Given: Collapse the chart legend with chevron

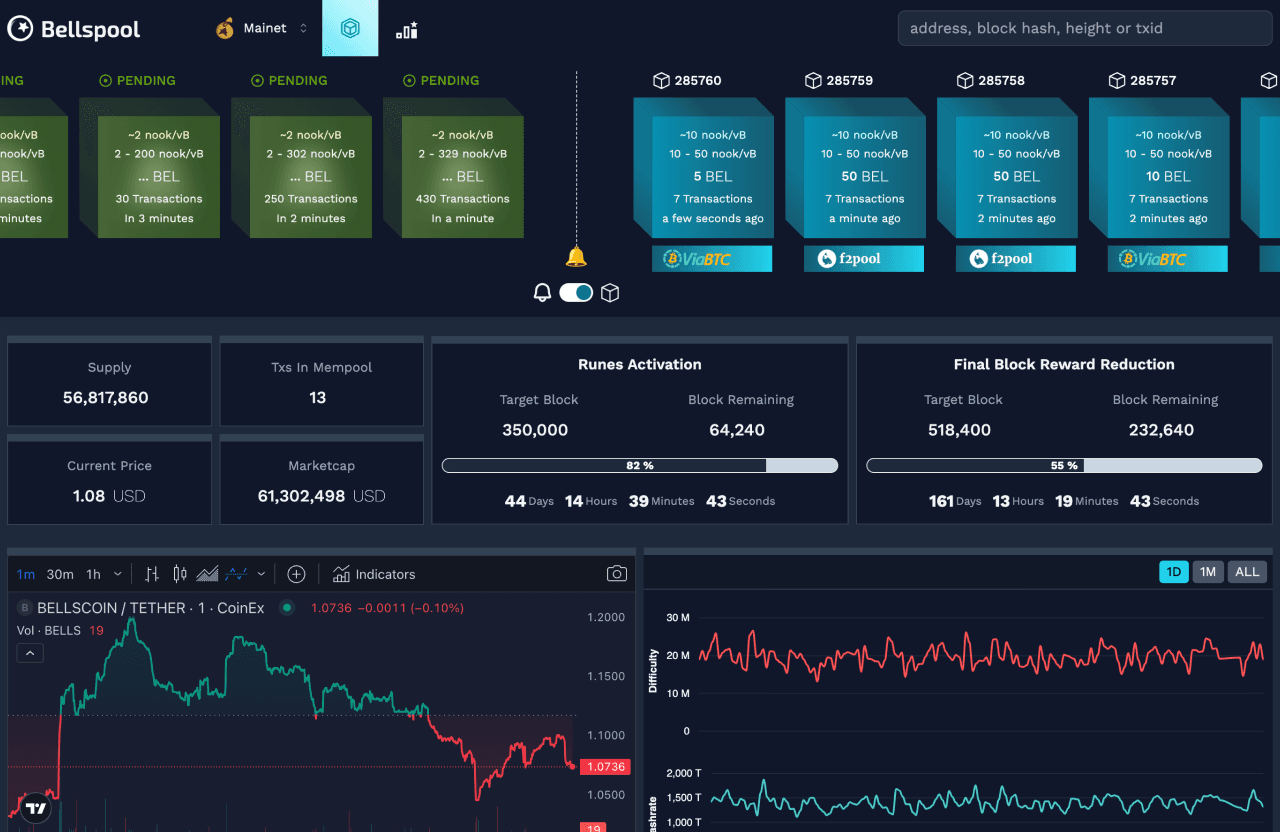Looking at the screenshot, I should coord(30,653).
